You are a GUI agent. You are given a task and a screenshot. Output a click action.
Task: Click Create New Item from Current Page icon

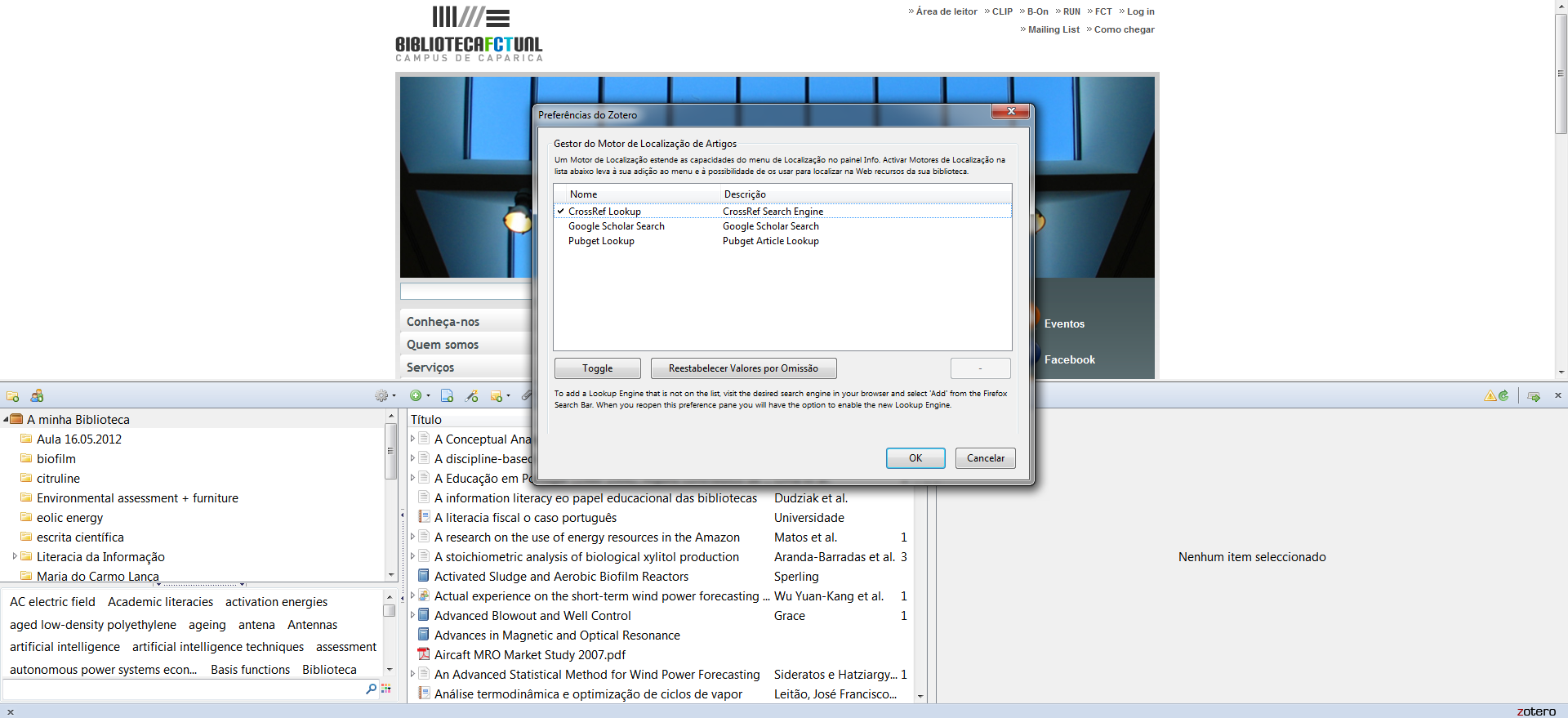[x=447, y=396]
